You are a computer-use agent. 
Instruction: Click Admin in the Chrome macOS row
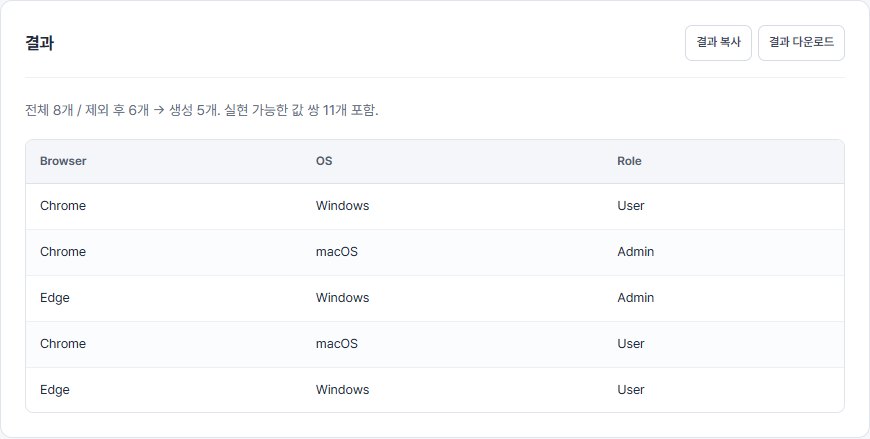[x=635, y=251]
